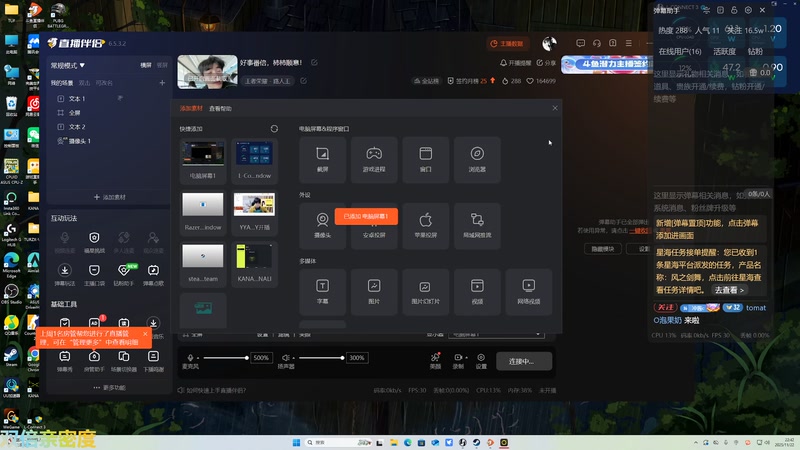Open the settings (设置) gear near 连接中
This screenshot has height=450, width=800.
point(481,360)
